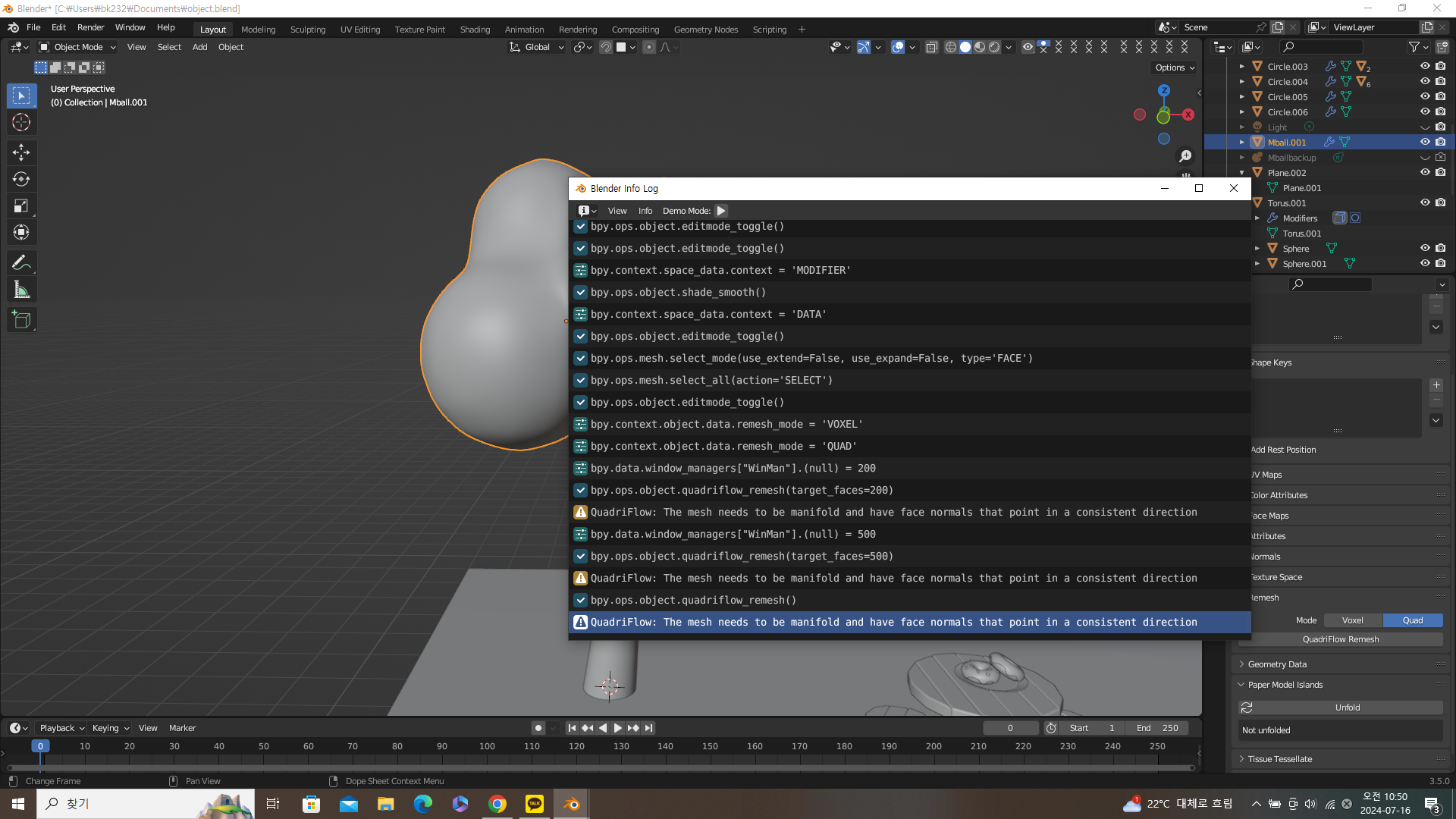The width and height of the screenshot is (1456, 819).
Task: Open Edge browser from the taskbar
Action: click(x=423, y=804)
